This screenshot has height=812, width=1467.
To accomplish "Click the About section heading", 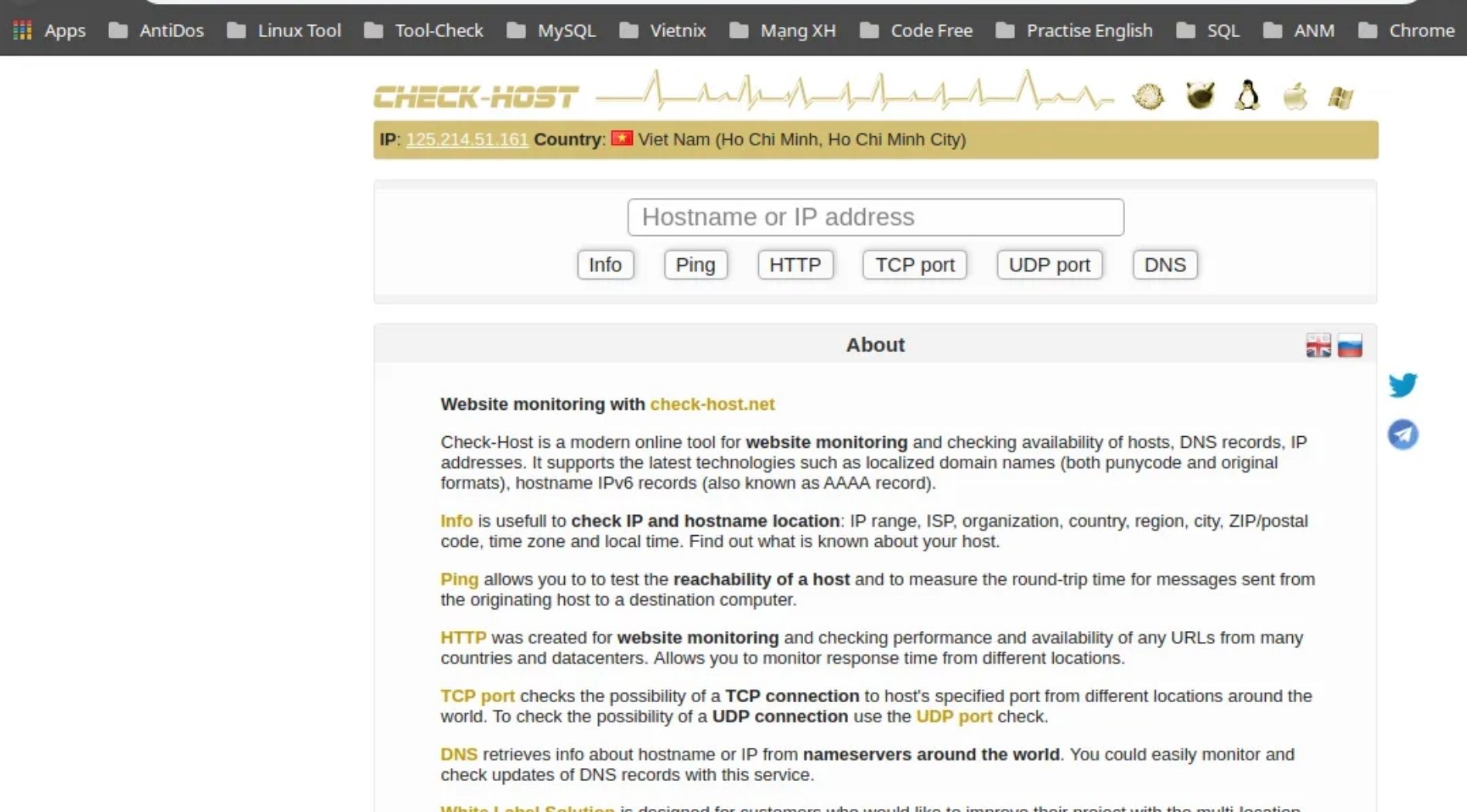I will pyautogui.click(x=875, y=345).
